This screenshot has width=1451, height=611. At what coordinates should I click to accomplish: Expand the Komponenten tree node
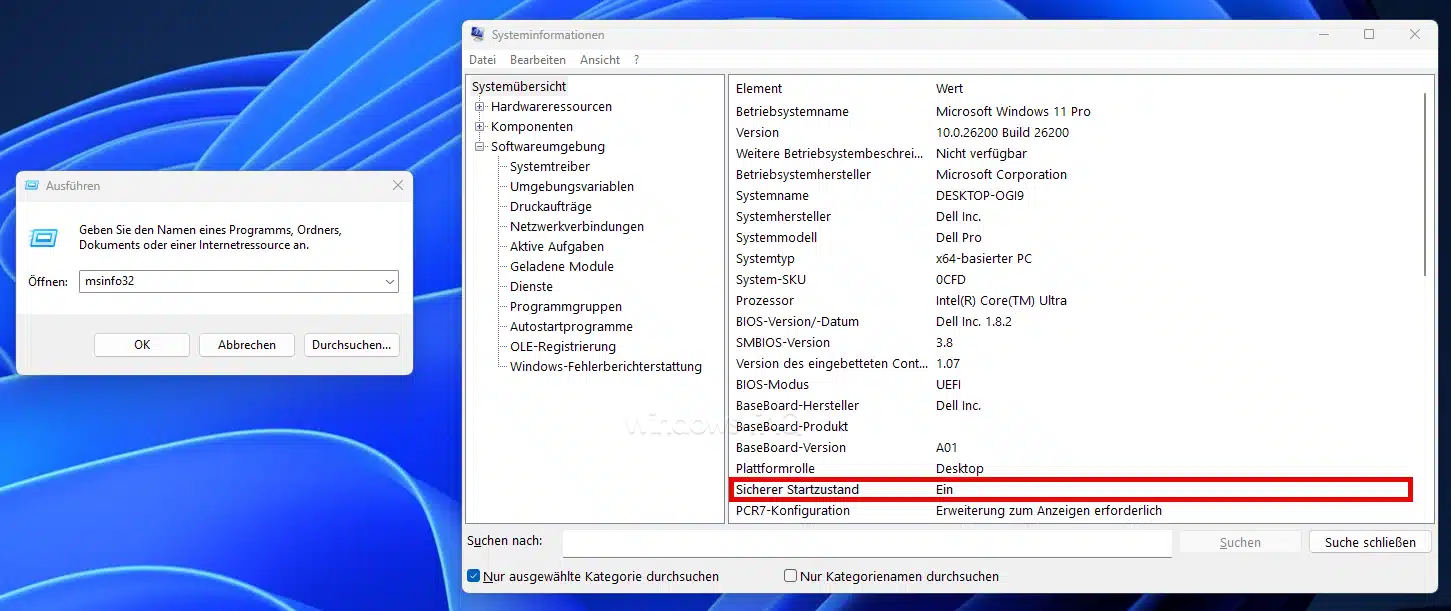click(x=480, y=127)
